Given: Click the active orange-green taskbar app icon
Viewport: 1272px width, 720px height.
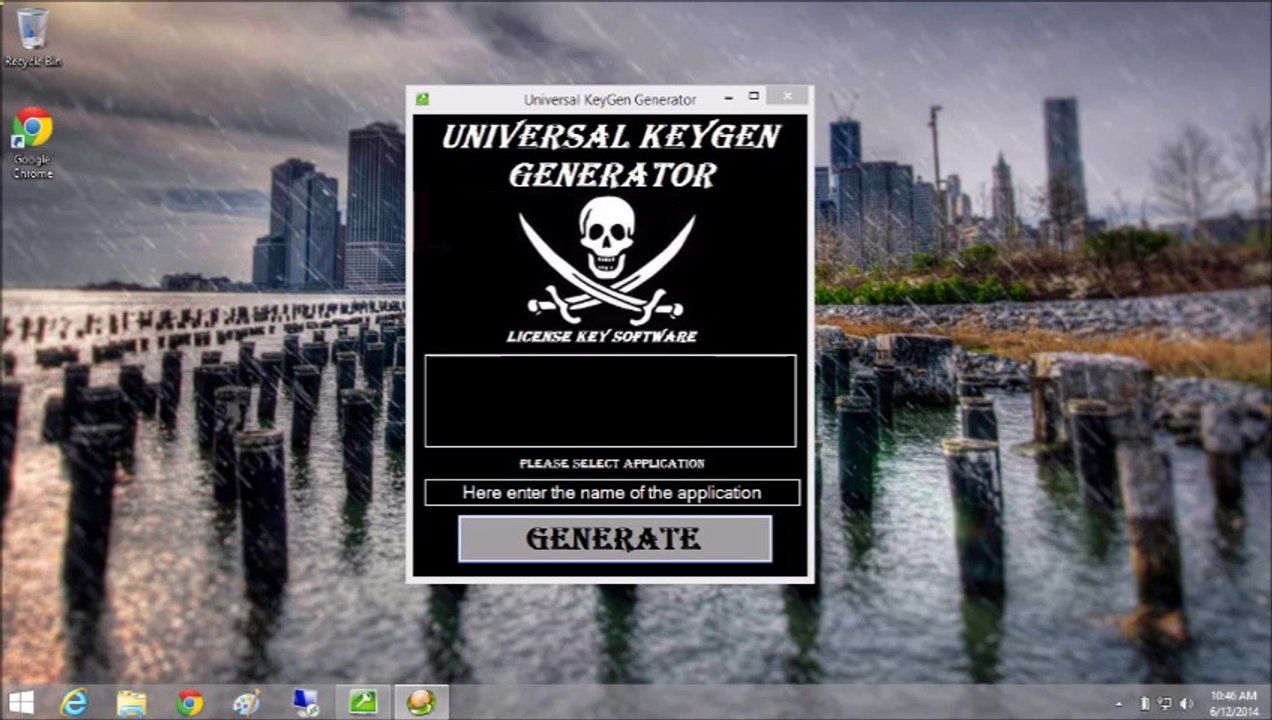Looking at the screenshot, I should 421,703.
